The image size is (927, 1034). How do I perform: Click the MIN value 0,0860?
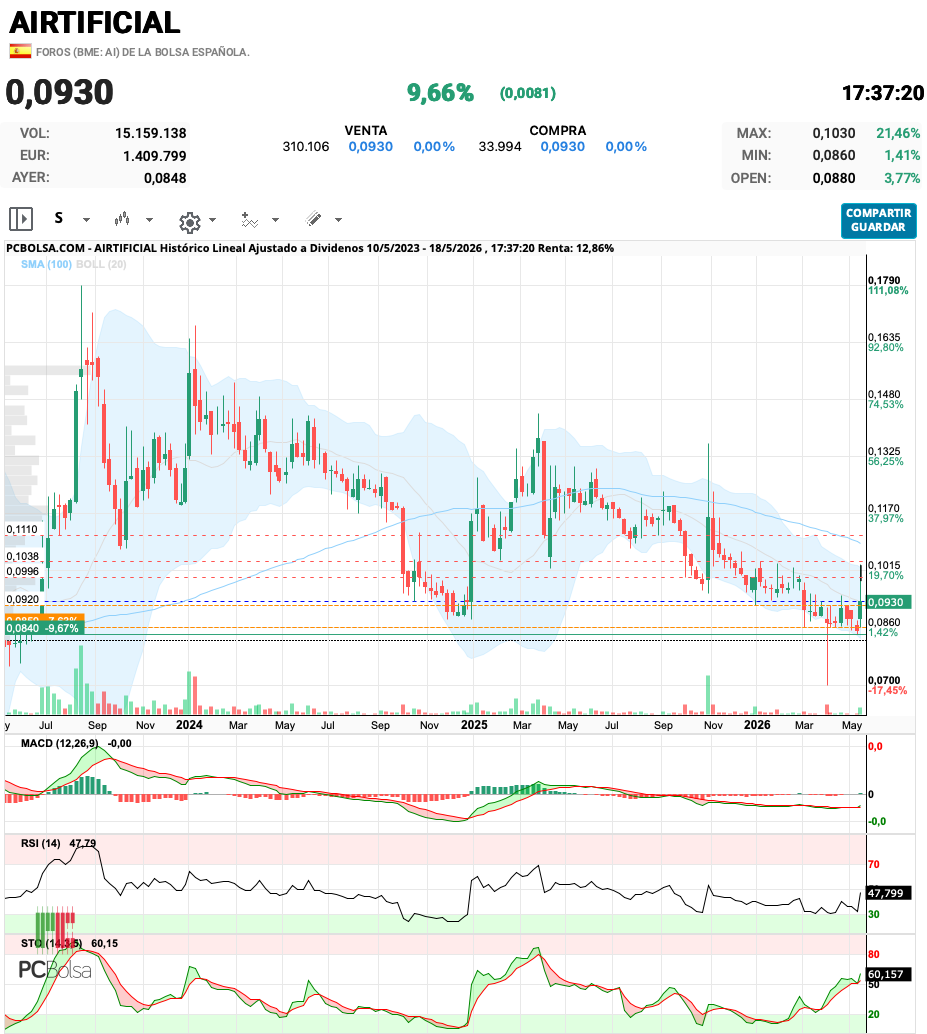(833, 156)
